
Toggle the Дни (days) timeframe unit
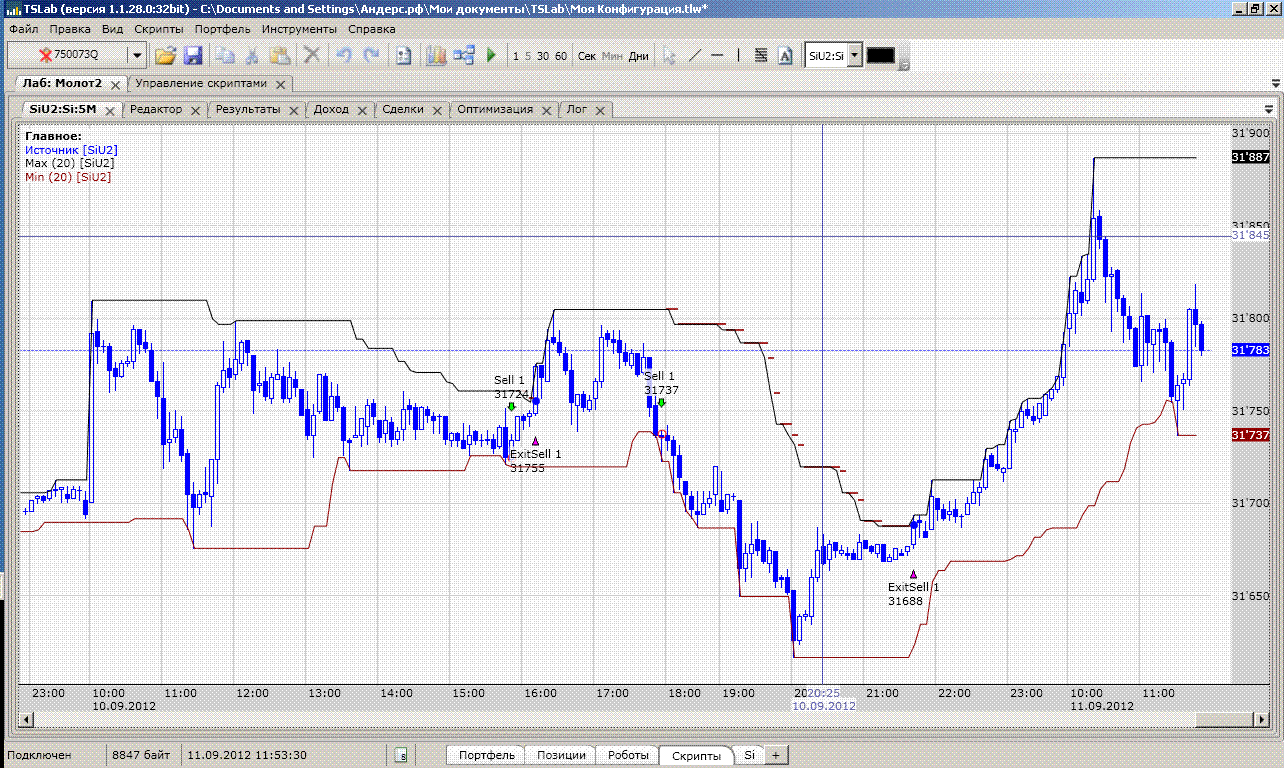(x=638, y=56)
